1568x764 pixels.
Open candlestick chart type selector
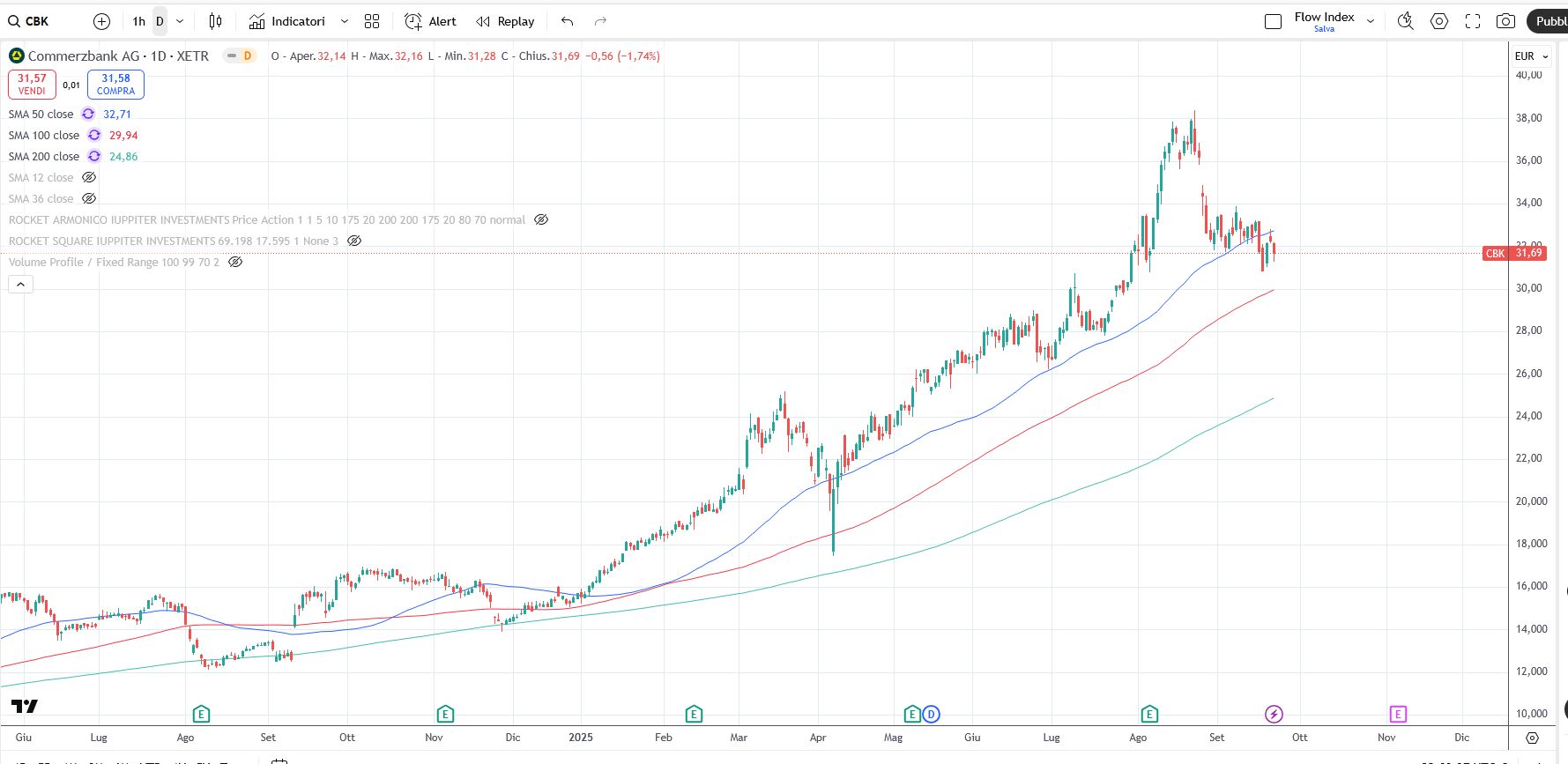click(215, 21)
